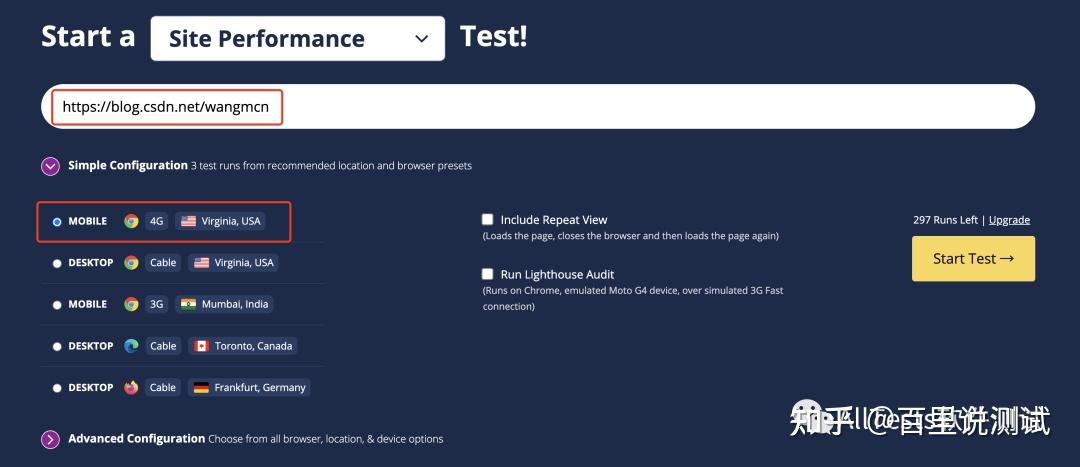Viewport: 1080px width, 467px height.
Task: Click the Chrome icon in the Mumbai 3G row
Action: [131, 304]
